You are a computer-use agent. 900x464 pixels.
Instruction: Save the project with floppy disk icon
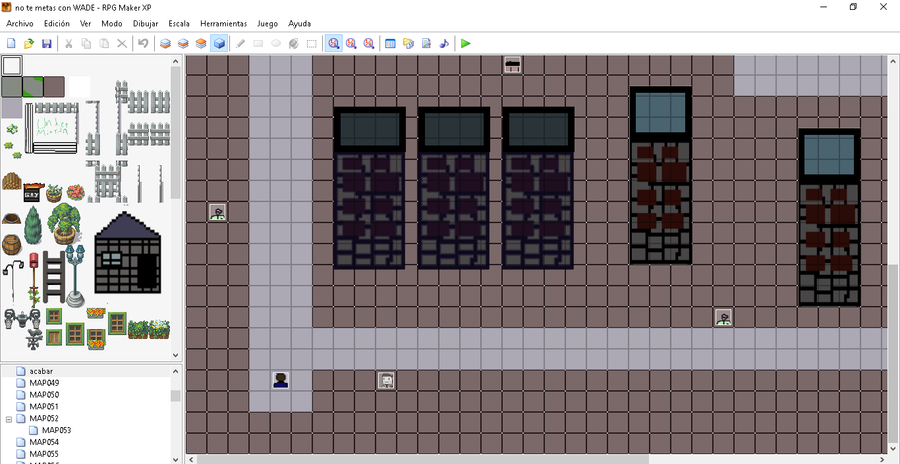click(47, 43)
